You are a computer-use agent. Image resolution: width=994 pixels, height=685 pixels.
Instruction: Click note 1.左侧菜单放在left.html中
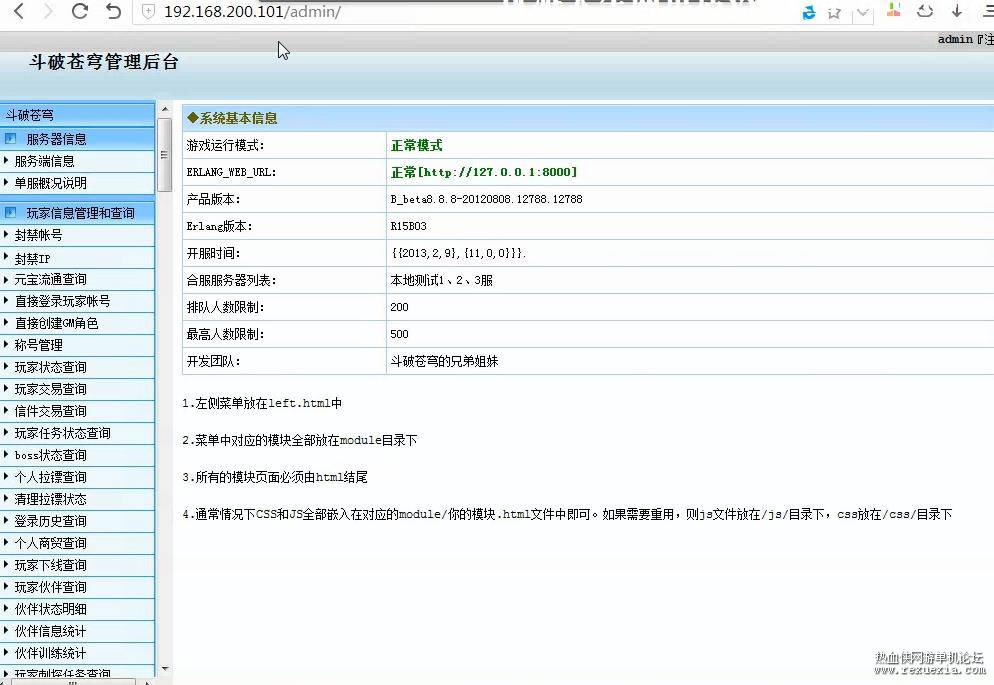[262, 403]
